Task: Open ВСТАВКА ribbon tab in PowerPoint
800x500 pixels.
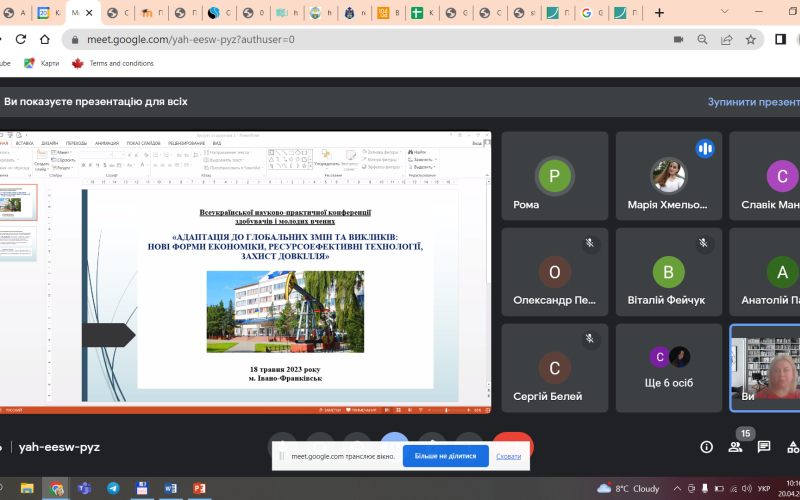Action: 24,143
